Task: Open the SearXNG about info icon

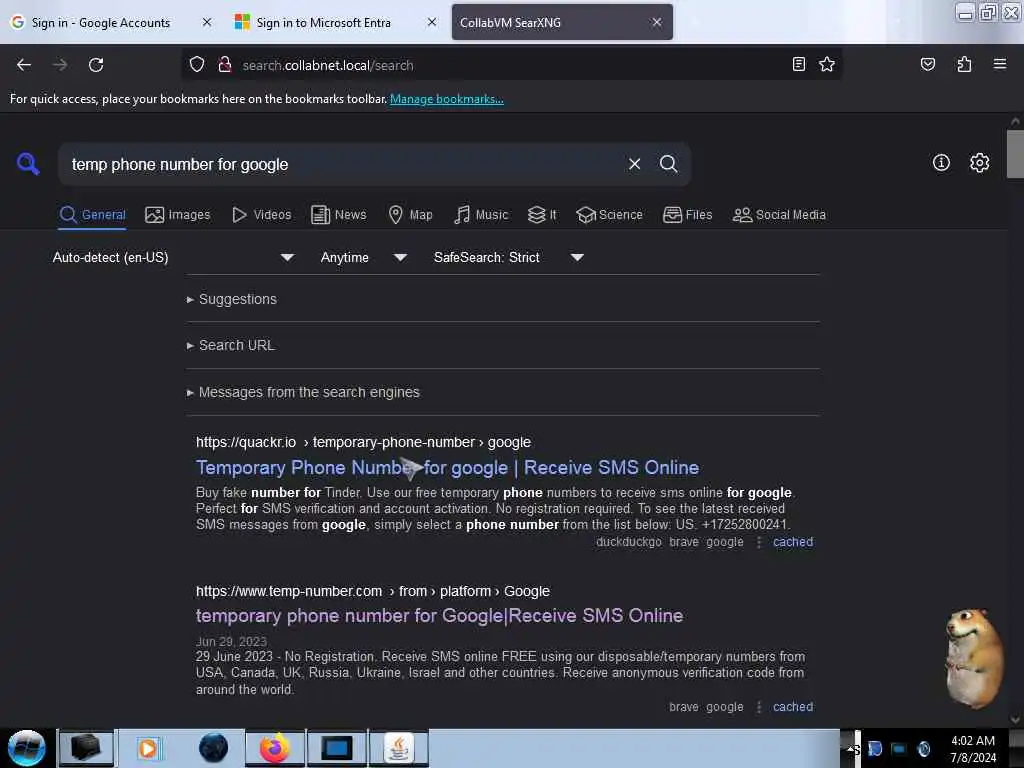Action: pyautogui.click(x=941, y=163)
